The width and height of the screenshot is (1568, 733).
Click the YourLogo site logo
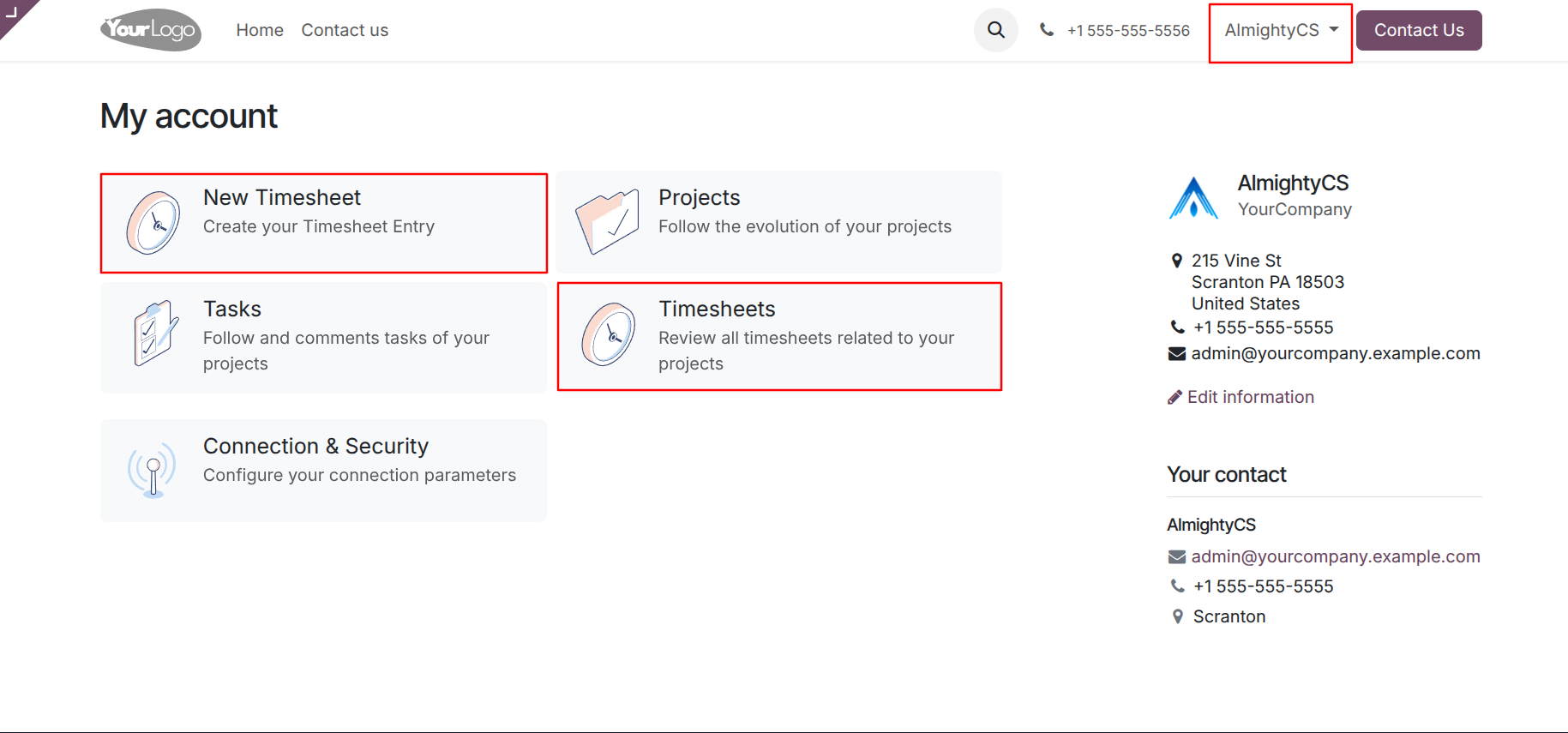coord(151,30)
